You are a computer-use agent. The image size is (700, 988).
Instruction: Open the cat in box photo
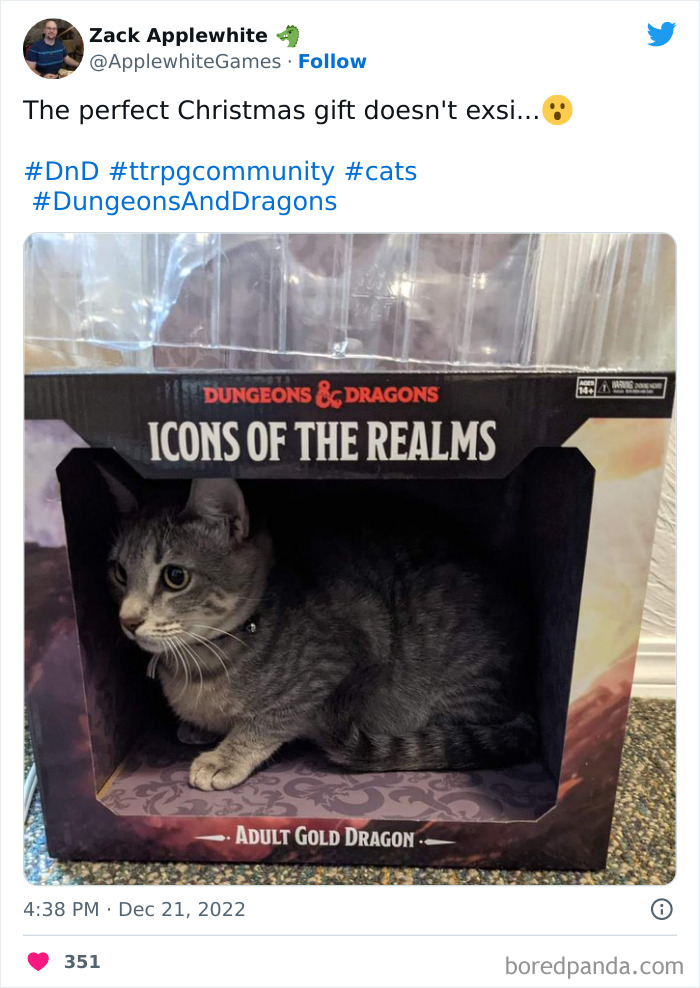click(350, 559)
